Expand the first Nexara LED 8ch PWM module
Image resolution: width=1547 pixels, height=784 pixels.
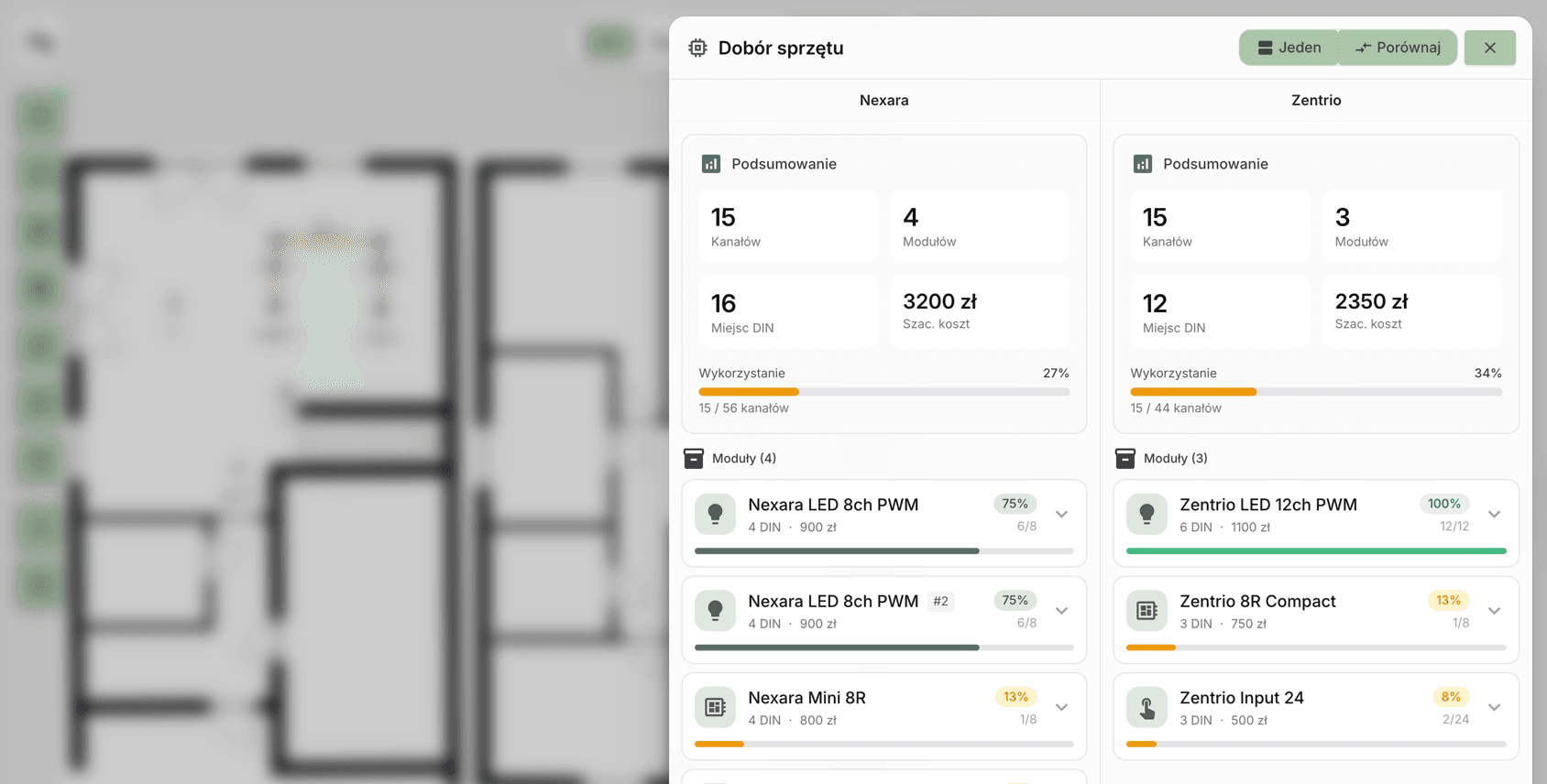pos(1061,515)
